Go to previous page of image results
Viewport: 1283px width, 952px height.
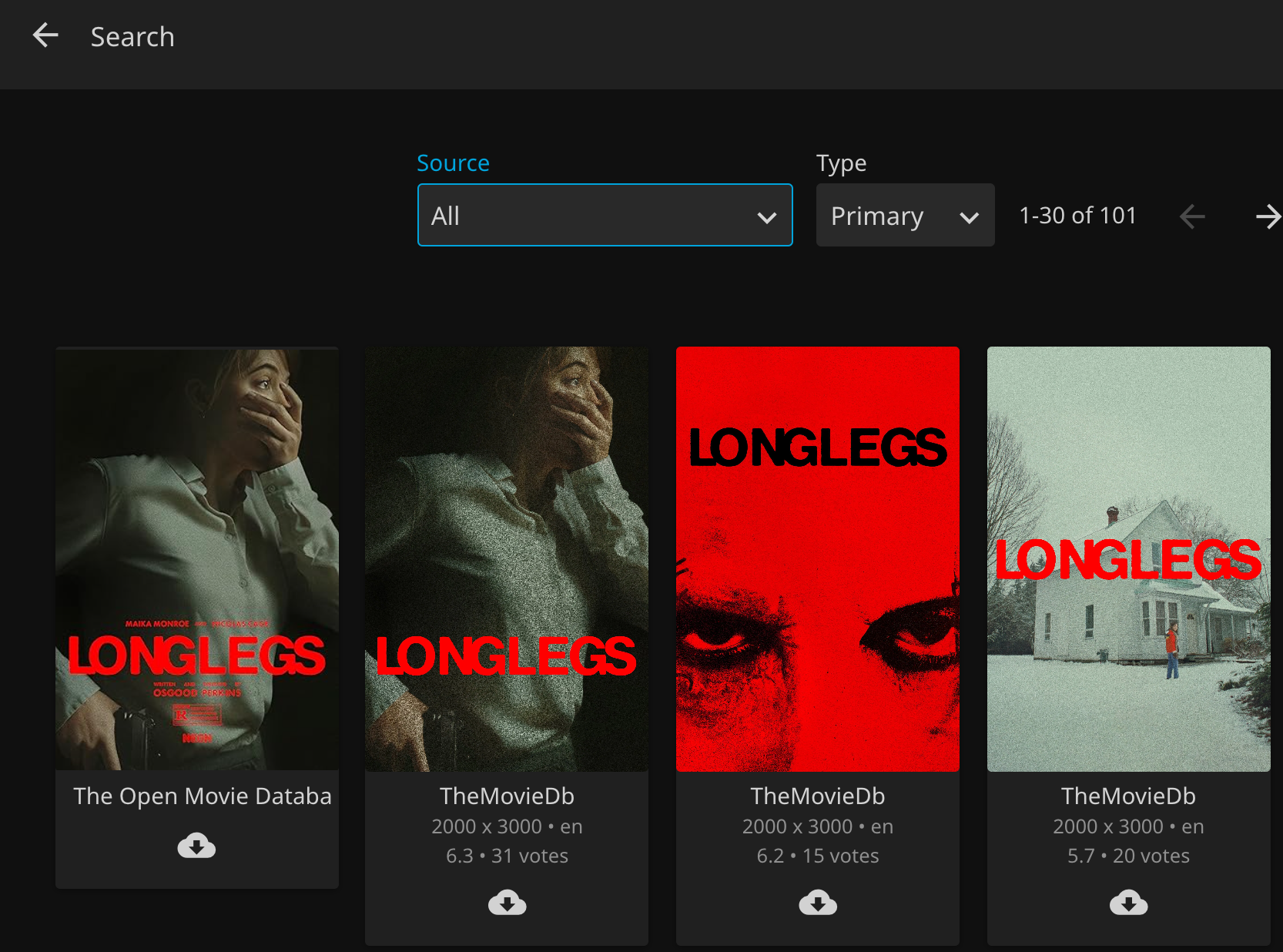tap(1192, 216)
